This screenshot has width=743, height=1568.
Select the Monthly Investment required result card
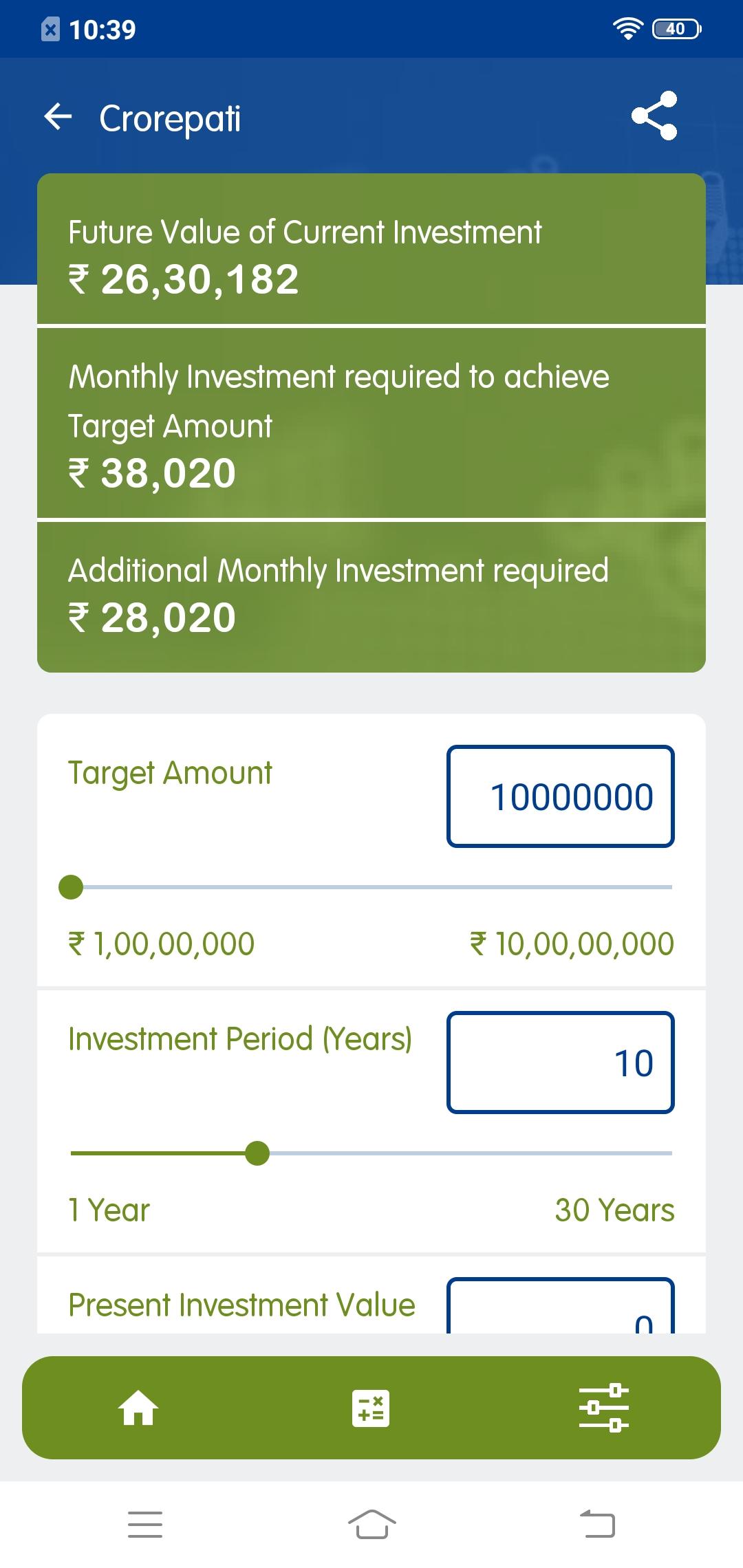point(371,423)
